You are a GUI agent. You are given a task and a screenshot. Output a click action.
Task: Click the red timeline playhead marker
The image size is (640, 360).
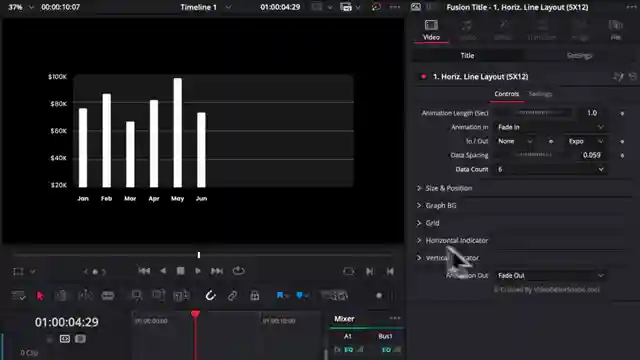[196, 314]
